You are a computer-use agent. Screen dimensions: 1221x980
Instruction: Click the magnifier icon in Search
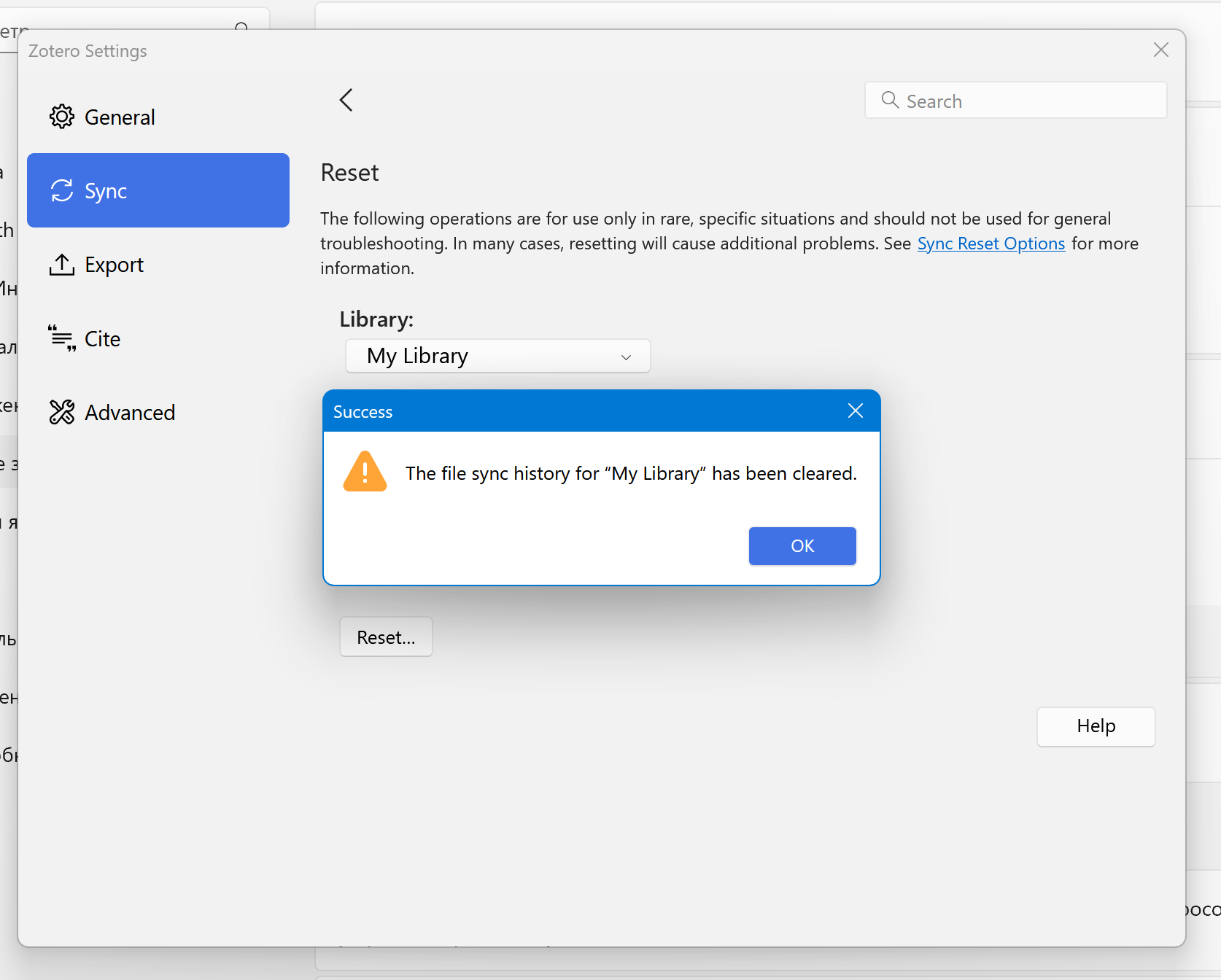click(x=890, y=100)
